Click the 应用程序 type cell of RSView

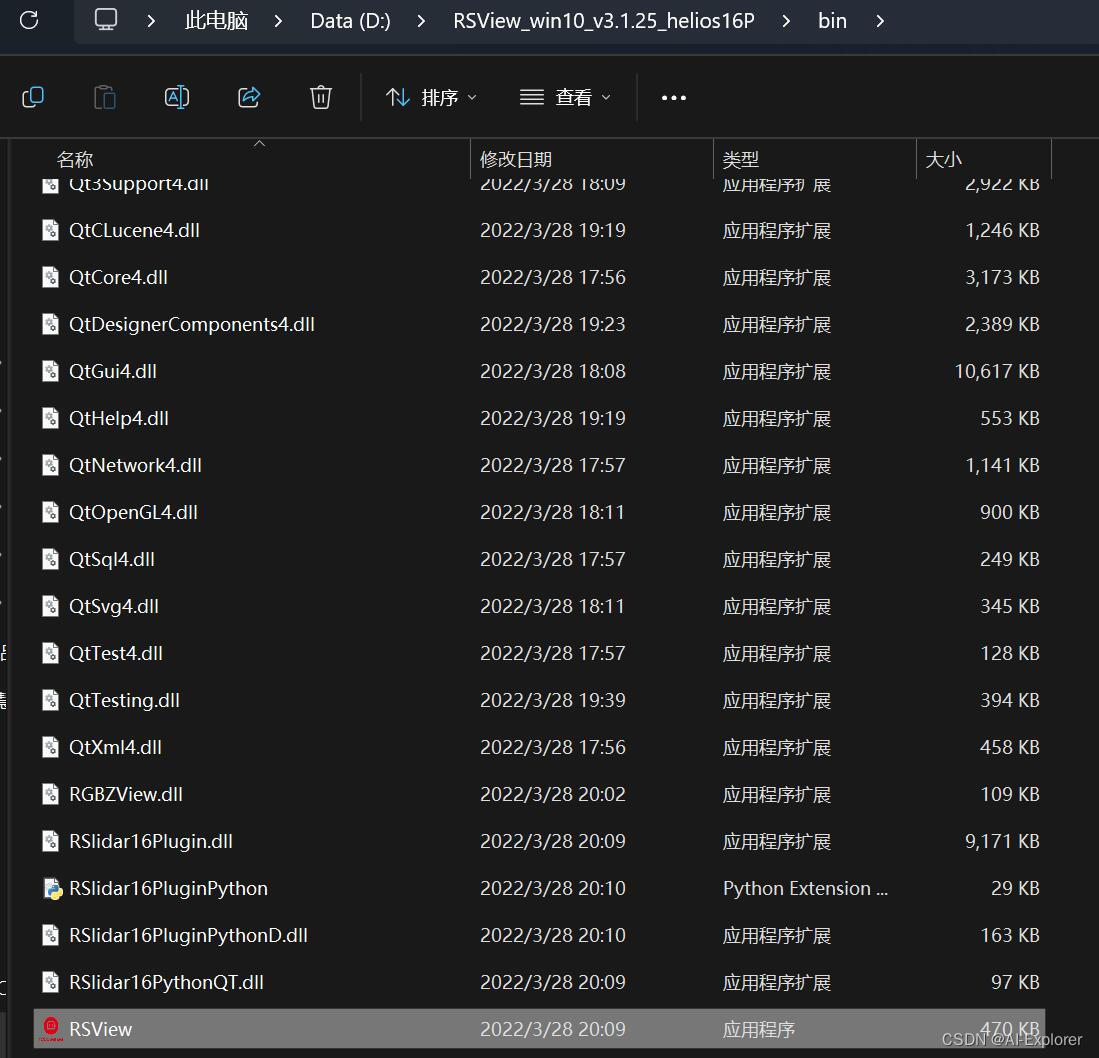coord(759,1029)
